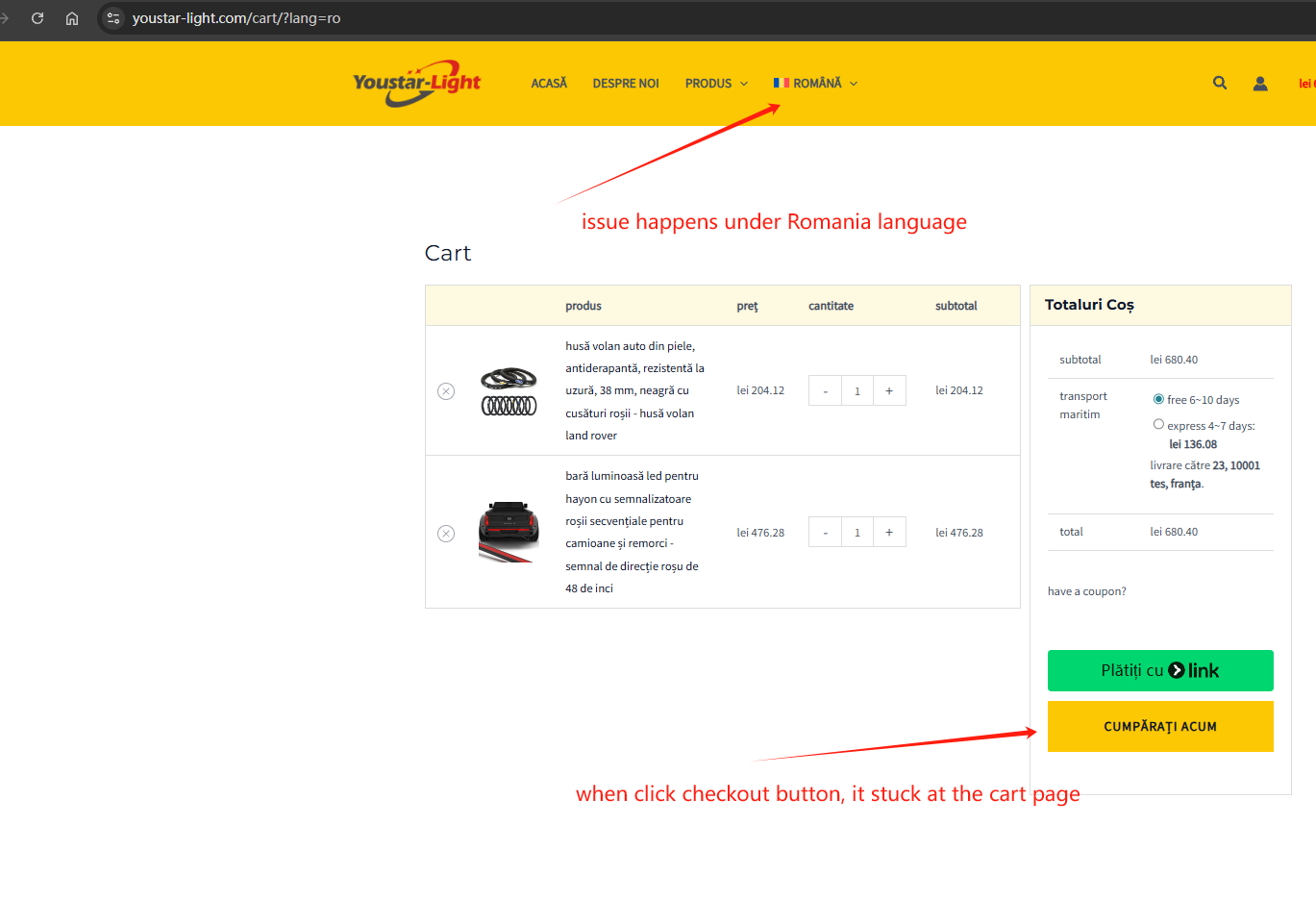Click the Youstar-Light logo

click(417, 84)
